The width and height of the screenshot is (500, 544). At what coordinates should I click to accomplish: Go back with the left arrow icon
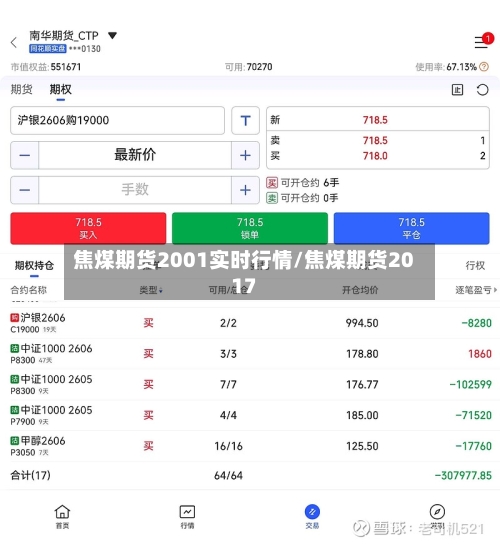14,43
